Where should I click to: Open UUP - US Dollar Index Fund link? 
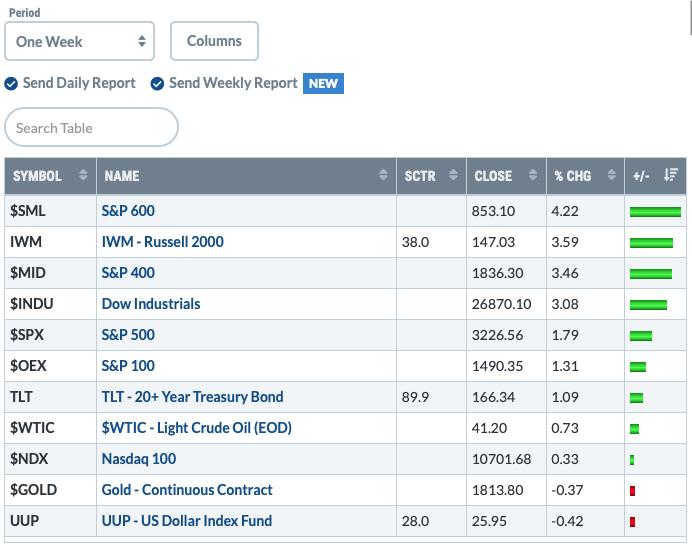(187, 521)
